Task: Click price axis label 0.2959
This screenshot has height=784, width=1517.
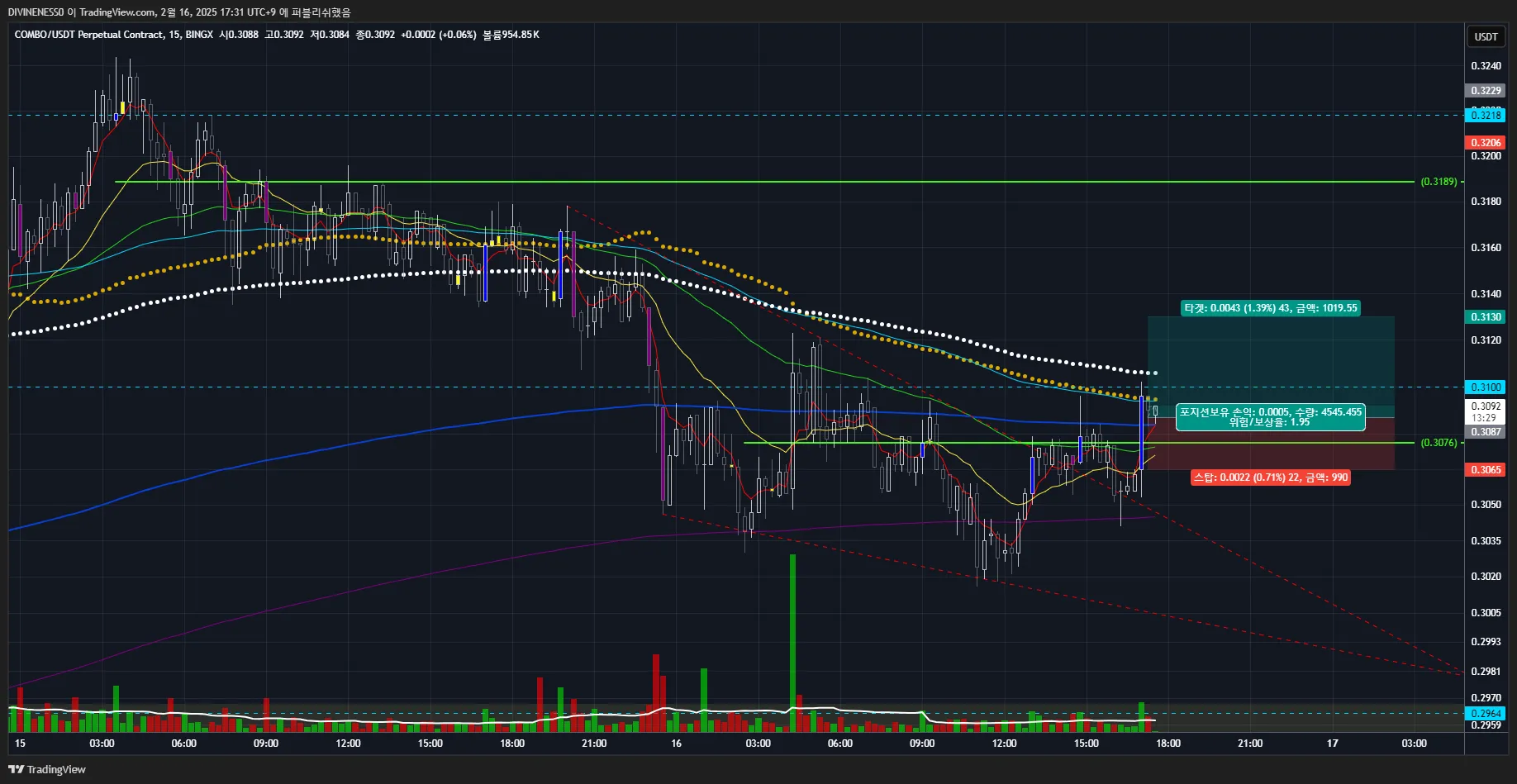Action: tap(1486, 725)
